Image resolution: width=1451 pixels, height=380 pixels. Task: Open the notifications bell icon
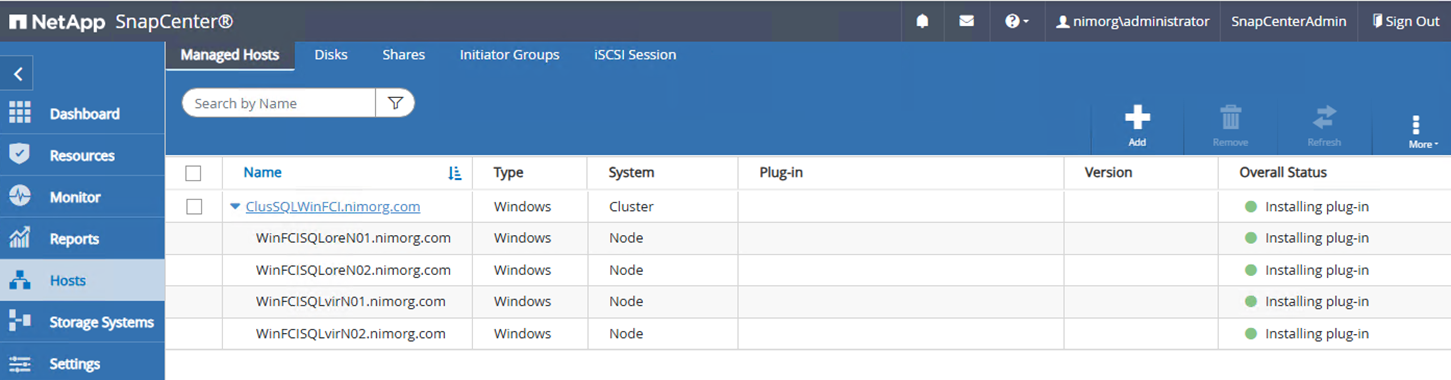point(923,21)
